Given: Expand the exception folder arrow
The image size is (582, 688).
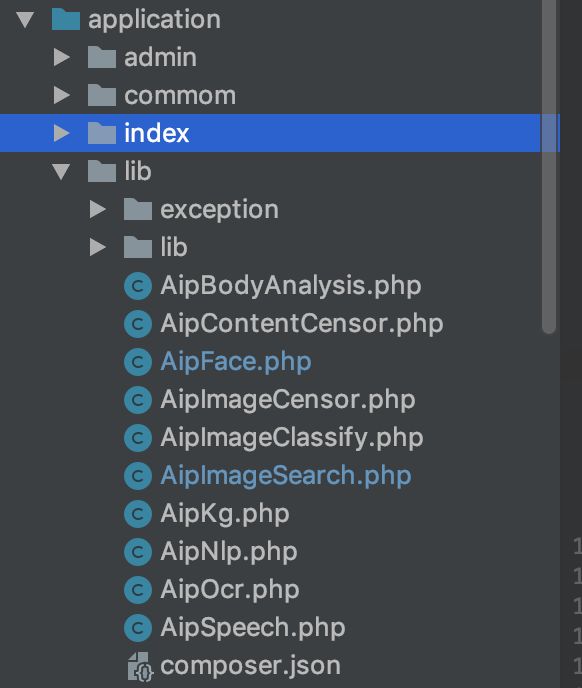Looking at the screenshot, I should click(97, 209).
